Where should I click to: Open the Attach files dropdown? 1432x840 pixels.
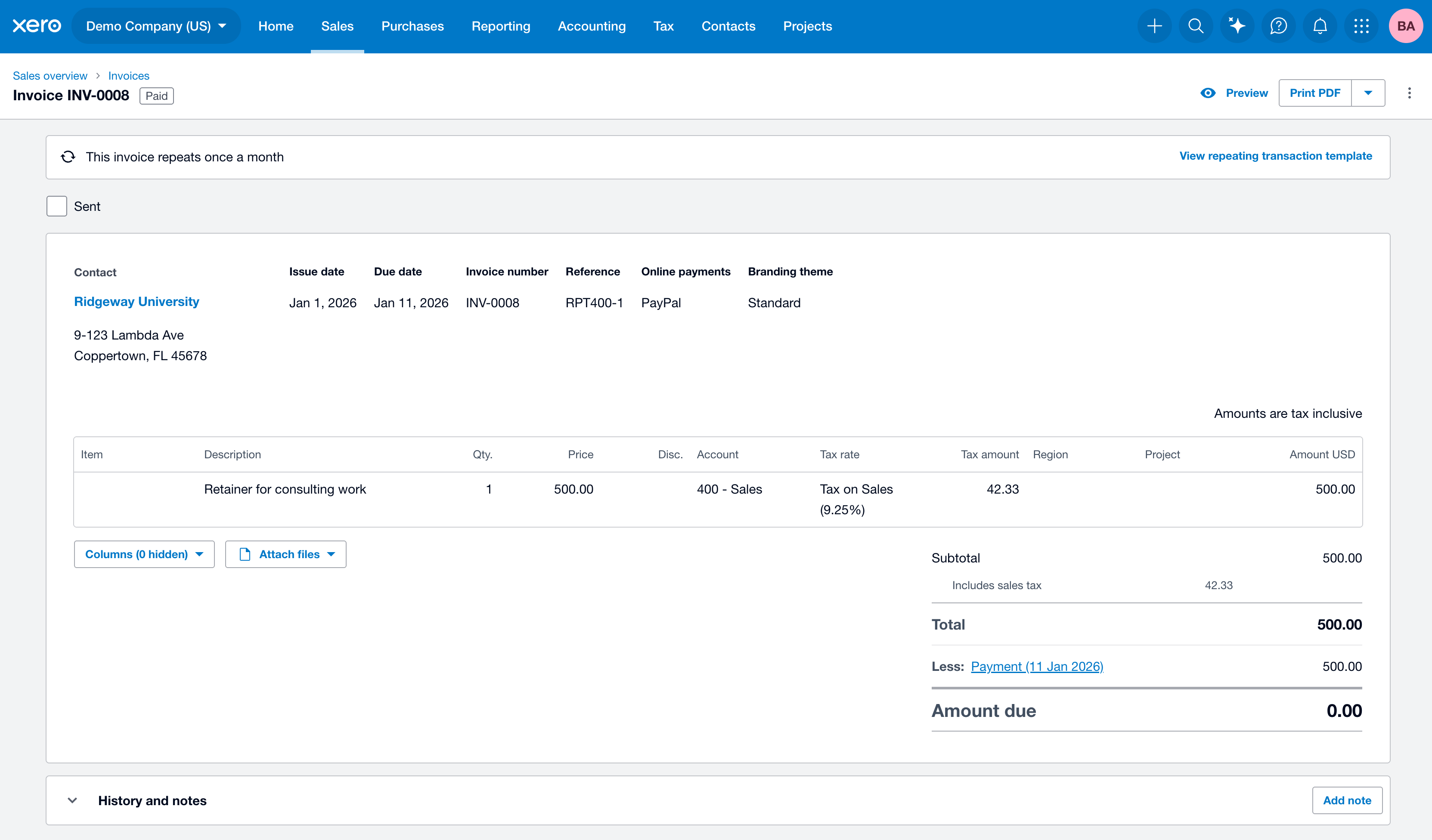click(286, 554)
